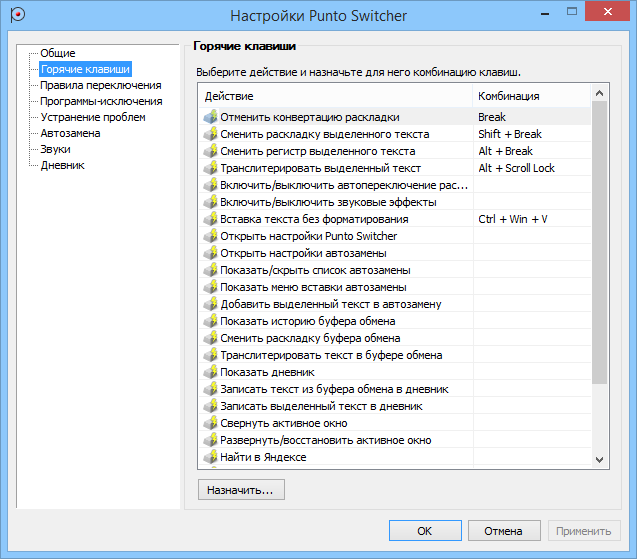Screen dimensions: 637x559
Task: Select row 'Найти в Яндексе'
Action: click(394, 457)
